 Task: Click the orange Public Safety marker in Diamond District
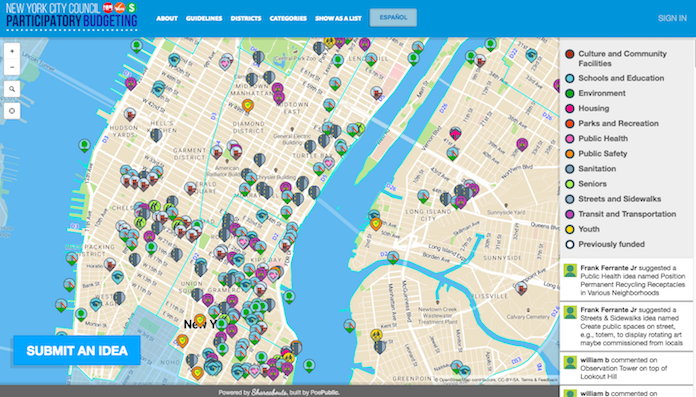coord(248,105)
